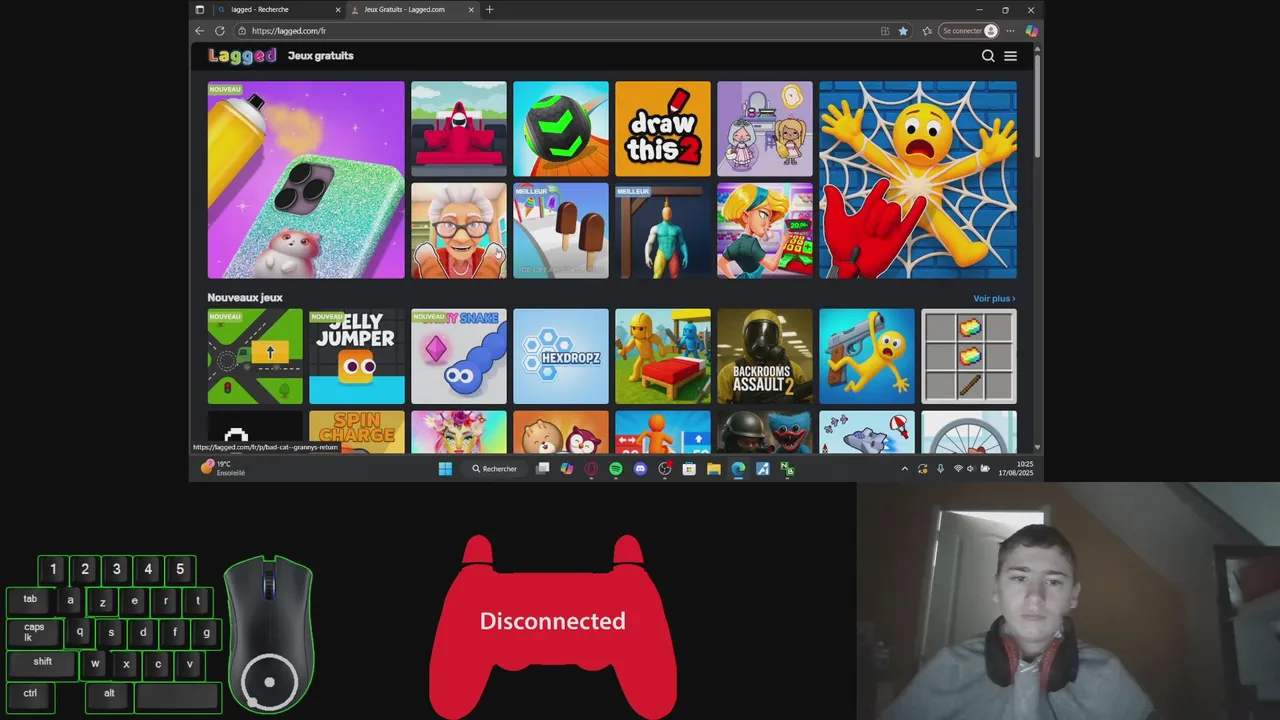Open Edge settings three-dots menu
The width and height of the screenshot is (1280, 720).
(x=1012, y=31)
